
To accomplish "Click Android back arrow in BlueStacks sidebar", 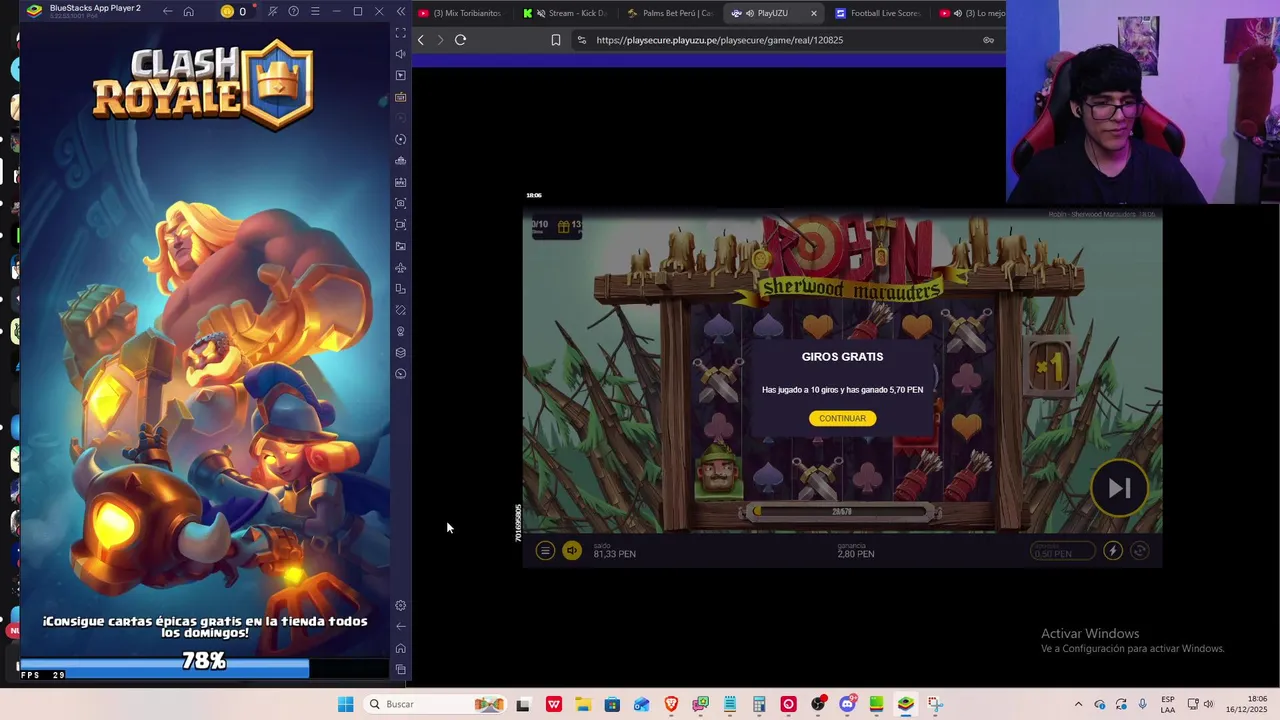I will click(x=401, y=626).
